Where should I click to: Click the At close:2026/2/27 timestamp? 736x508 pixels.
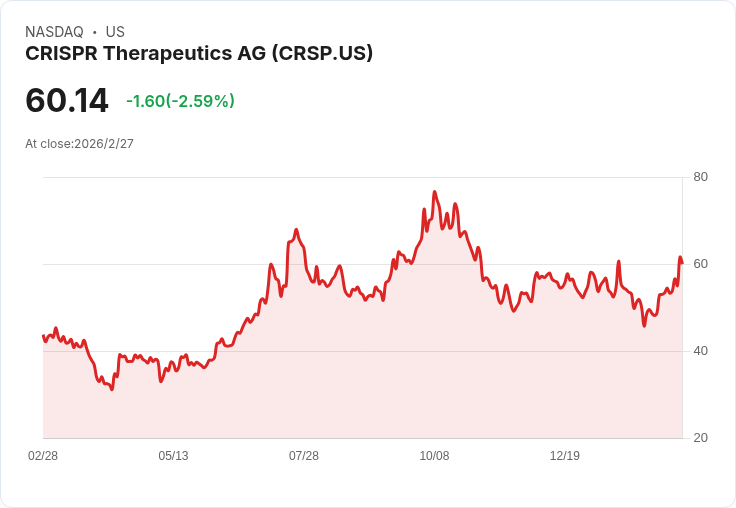(79, 144)
